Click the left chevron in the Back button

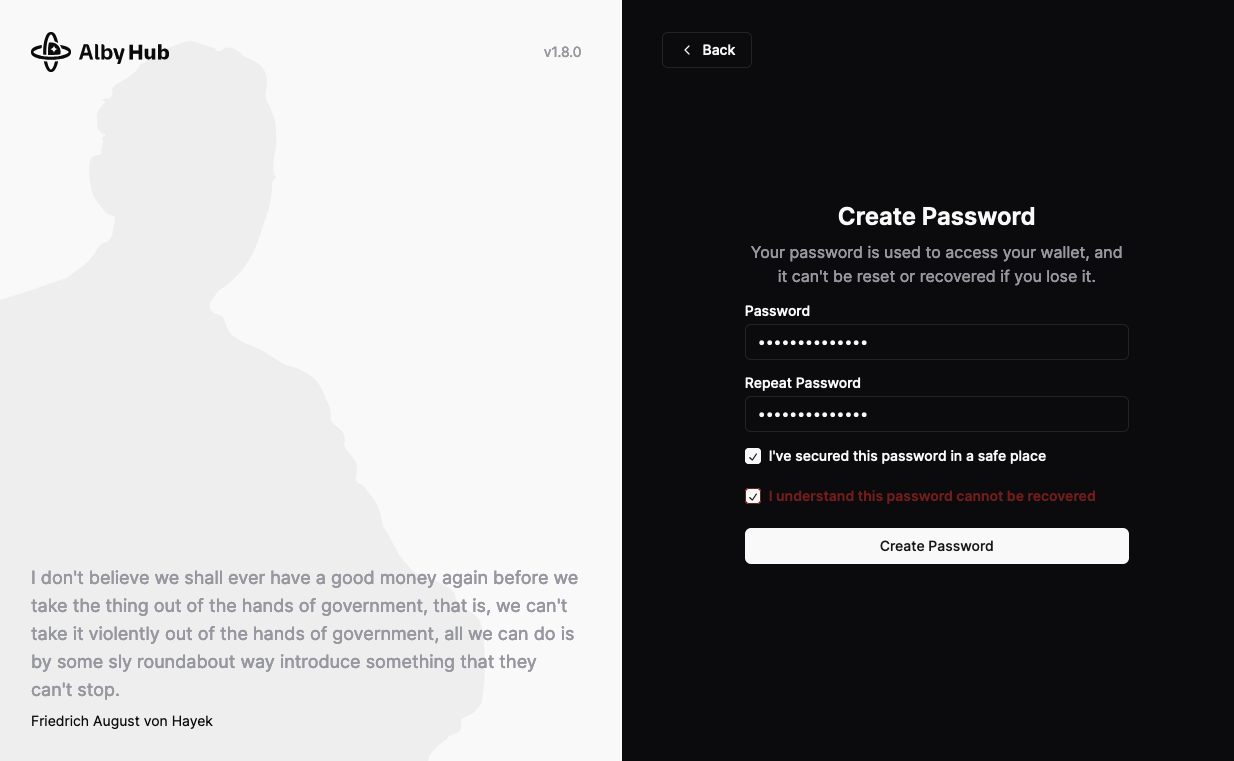tap(687, 50)
